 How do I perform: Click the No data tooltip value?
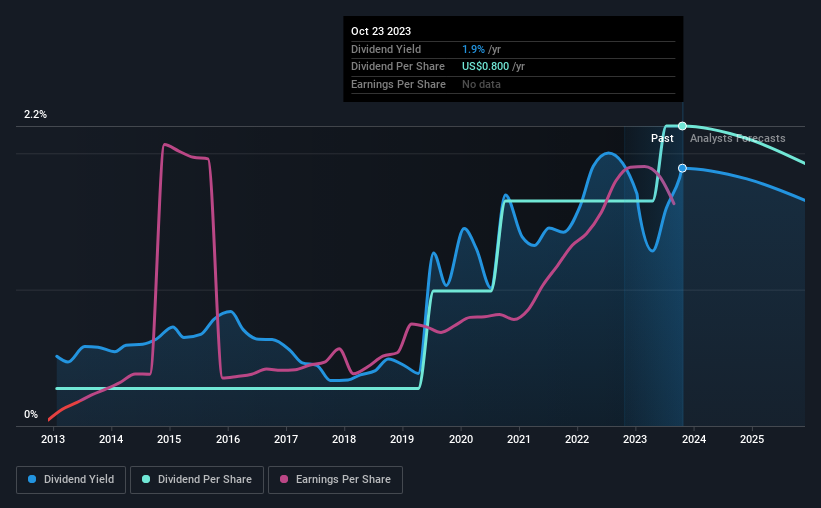pyautogui.click(x=481, y=84)
